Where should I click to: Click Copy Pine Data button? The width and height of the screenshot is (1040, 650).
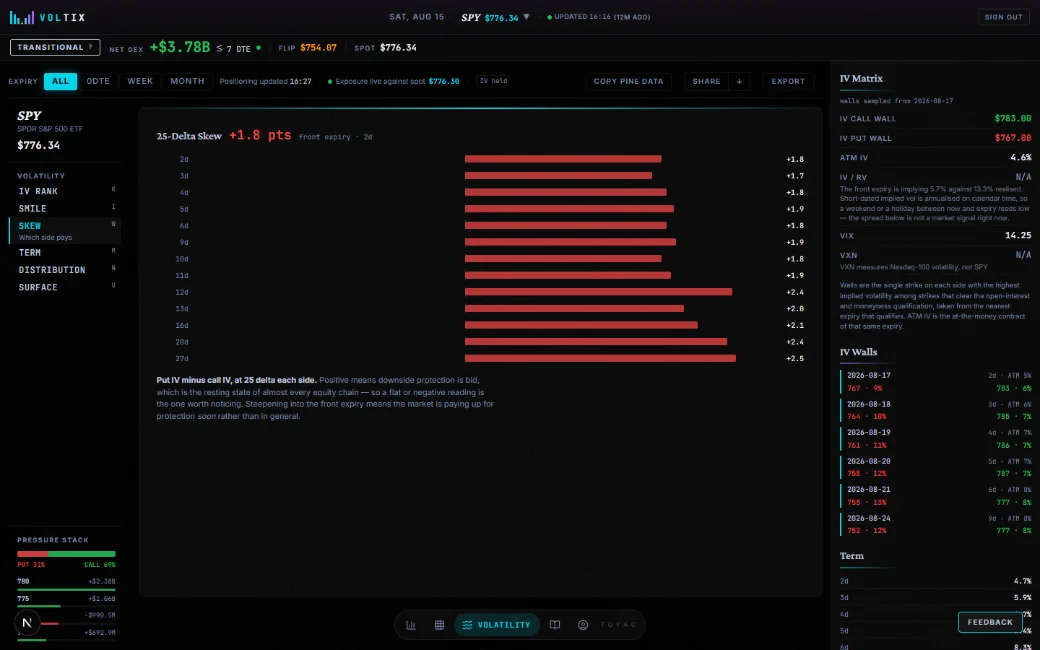628,81
